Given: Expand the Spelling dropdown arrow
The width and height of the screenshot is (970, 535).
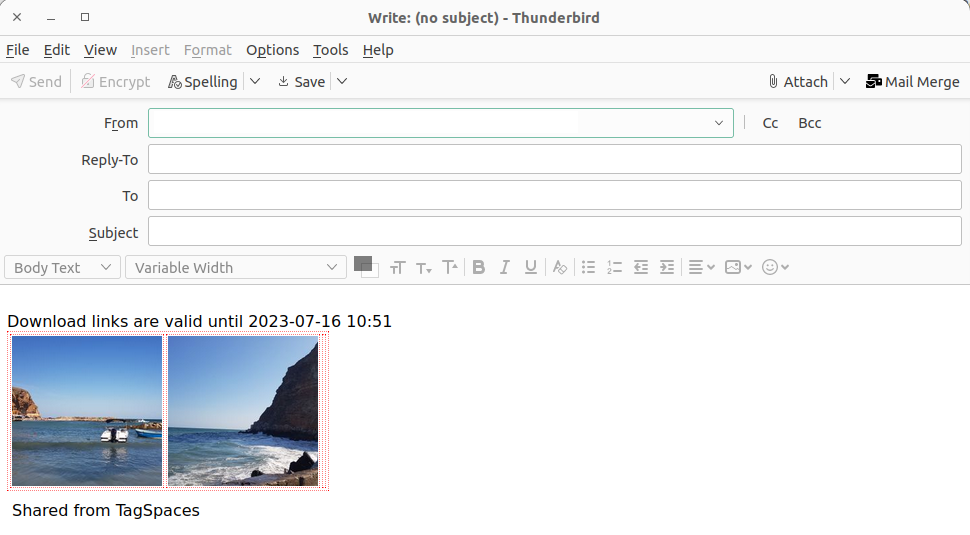Looking at the screenshot, I should click(x=255, y=82).
